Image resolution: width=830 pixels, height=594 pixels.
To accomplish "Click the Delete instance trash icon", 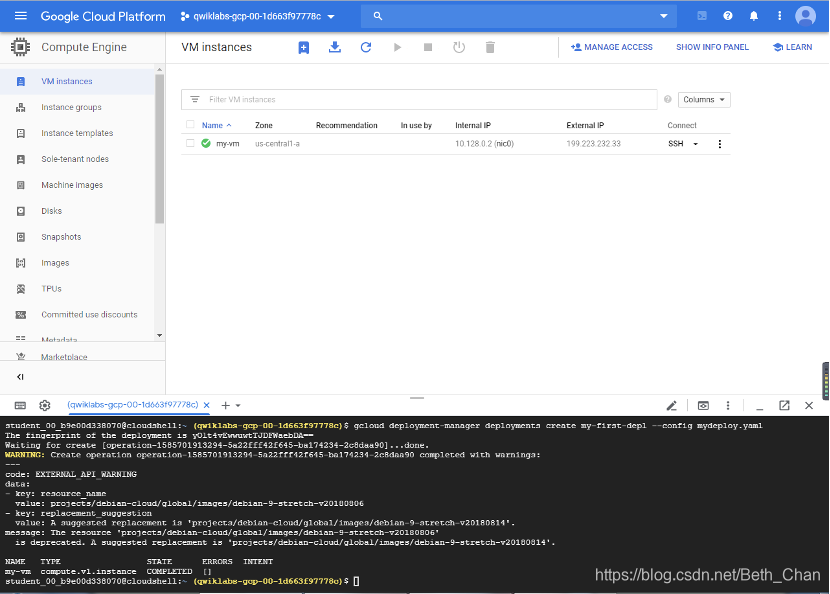I will pyautogui.click(x=490, y=48).
